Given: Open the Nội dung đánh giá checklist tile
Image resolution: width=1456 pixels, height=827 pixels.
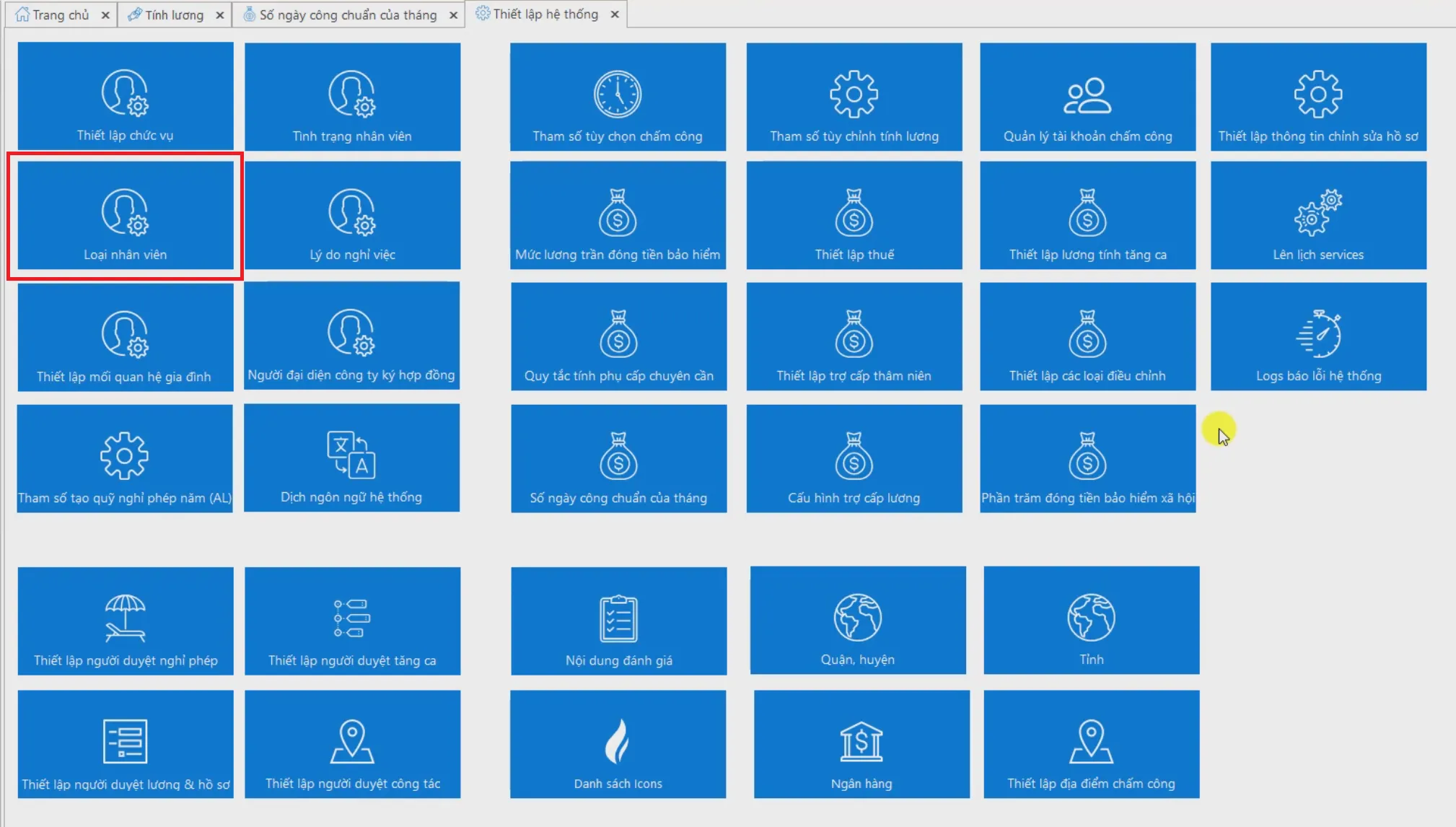Looking at the screenshot, I should (x=618, y=621).
